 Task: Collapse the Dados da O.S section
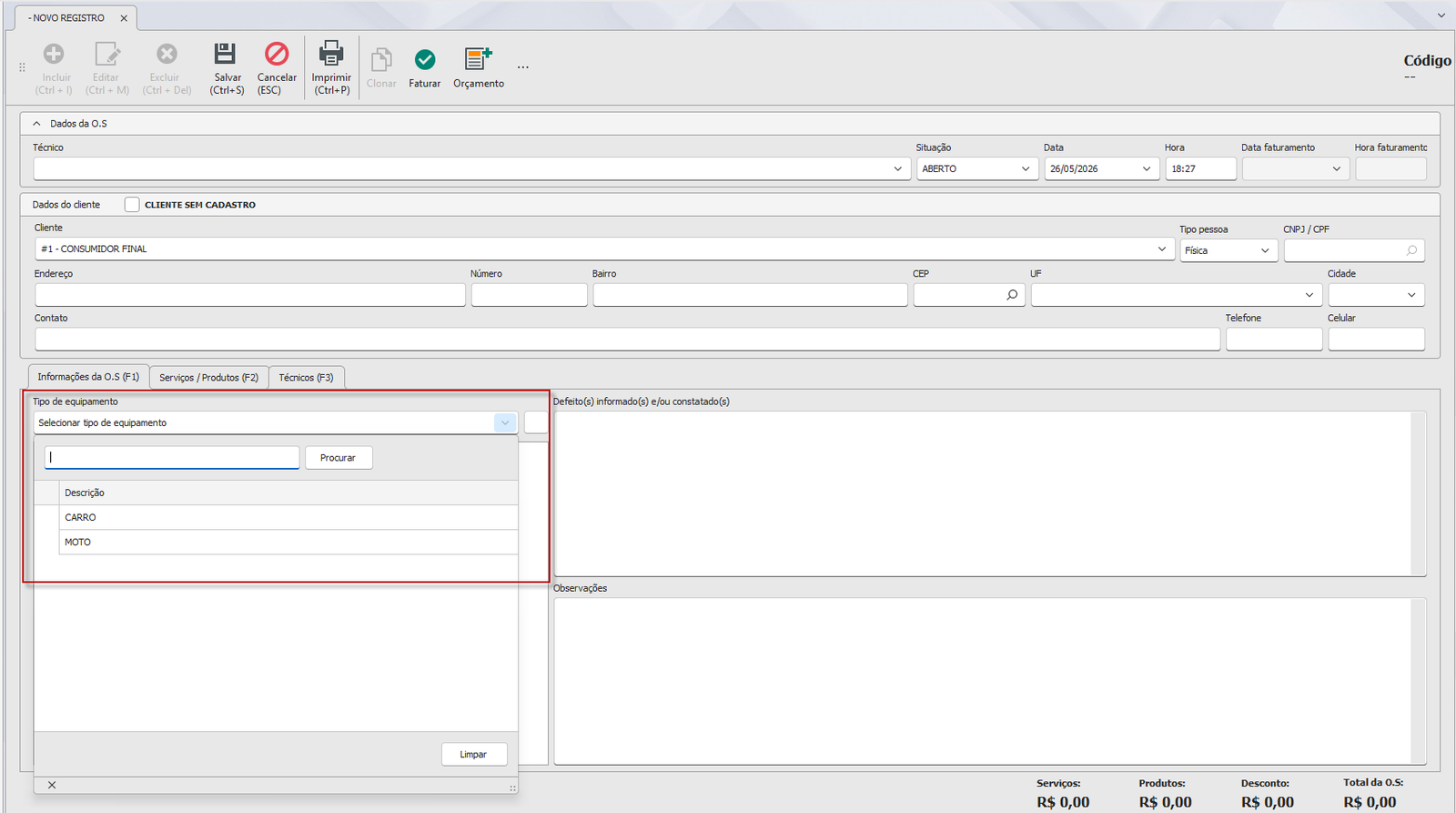(x=36, y=124)
